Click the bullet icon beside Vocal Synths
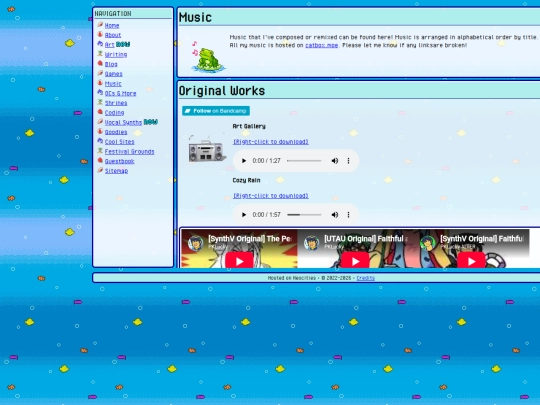 [100, 121]
